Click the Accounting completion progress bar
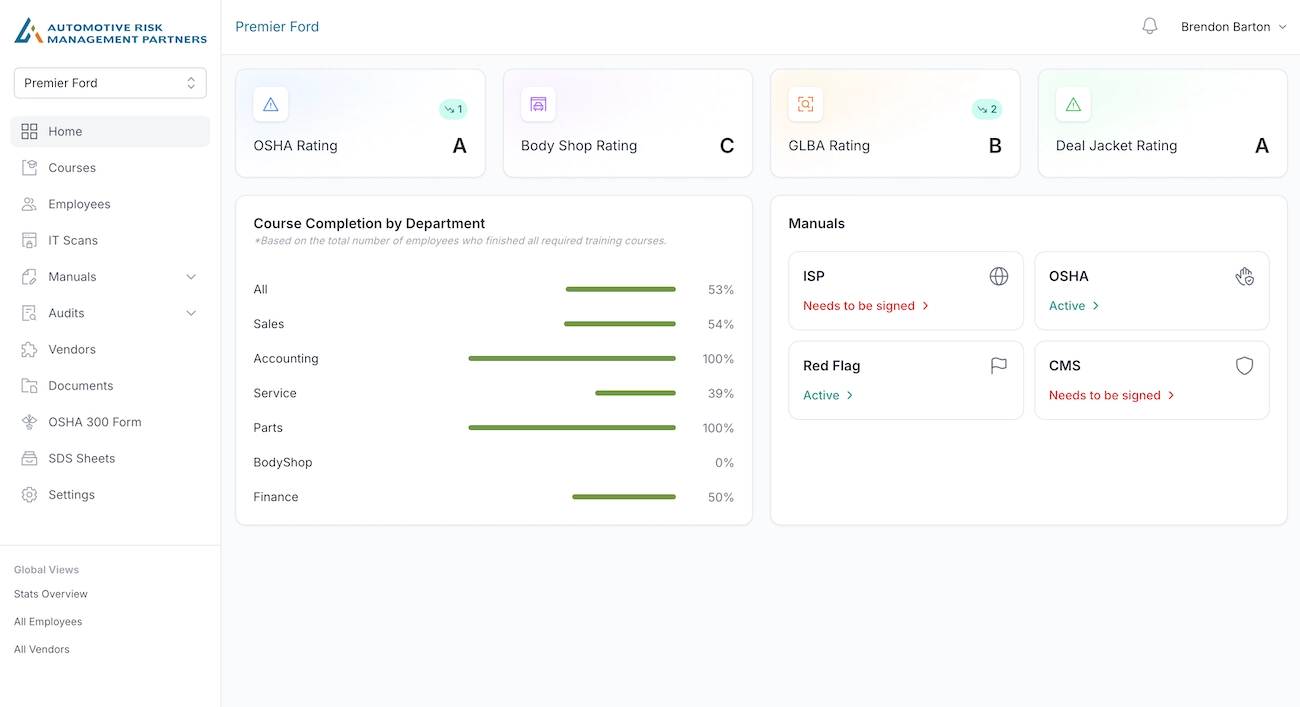Screen dimensions: 1300x707 tap(572, 358)
